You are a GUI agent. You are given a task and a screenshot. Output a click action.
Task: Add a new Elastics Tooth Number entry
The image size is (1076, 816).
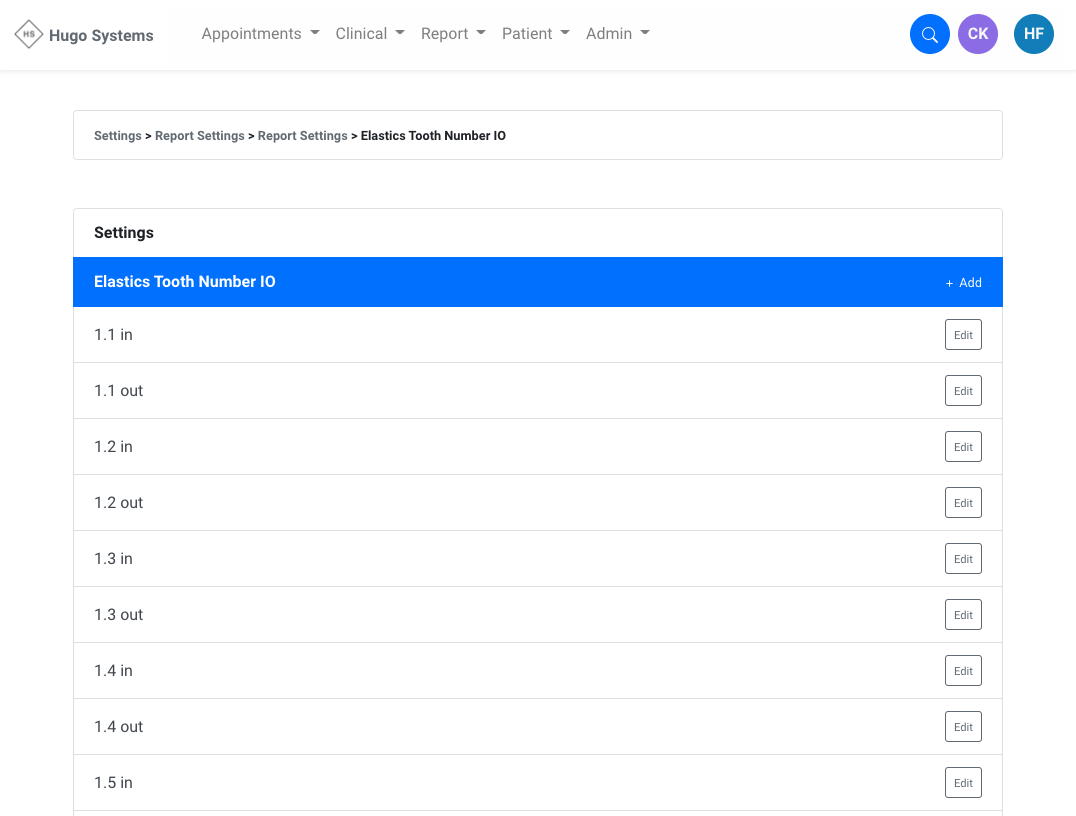963,283
